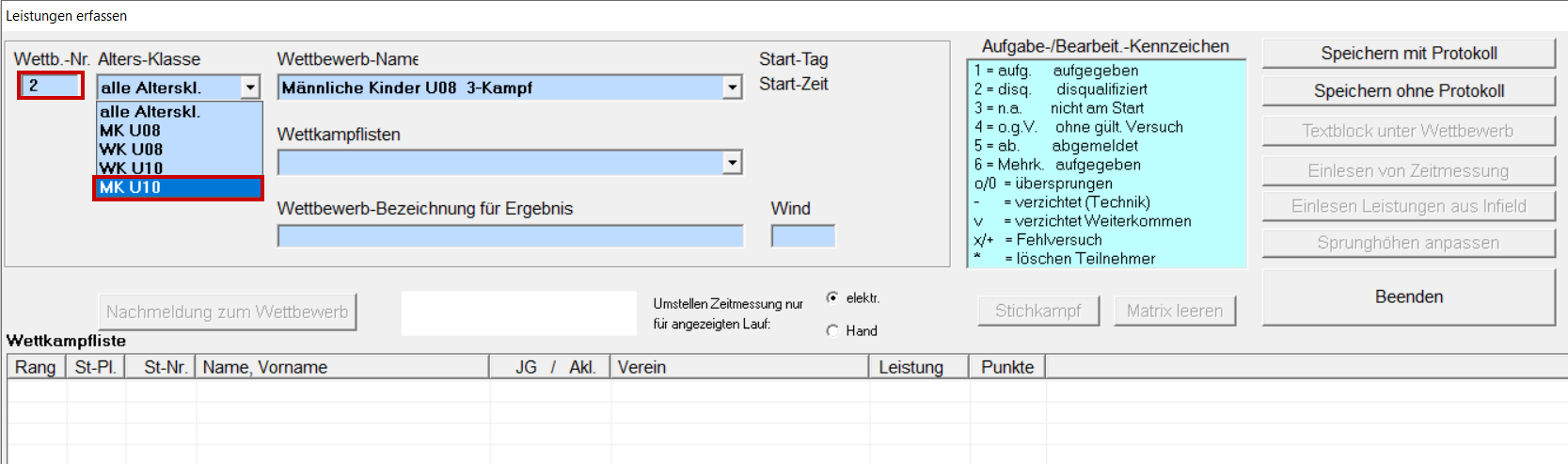Click in the Wettb.-Nr. input field
Screen dimensions: 1568x464
pyautogui.click(x=51, y=86)
